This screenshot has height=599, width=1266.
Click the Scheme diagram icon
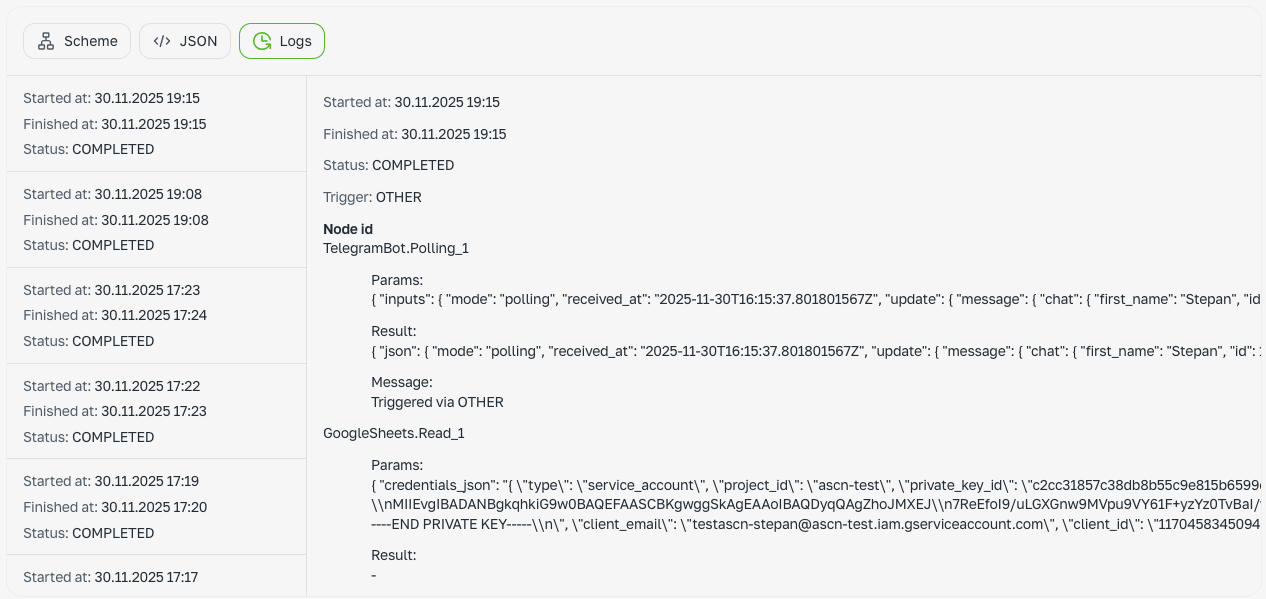45,41
